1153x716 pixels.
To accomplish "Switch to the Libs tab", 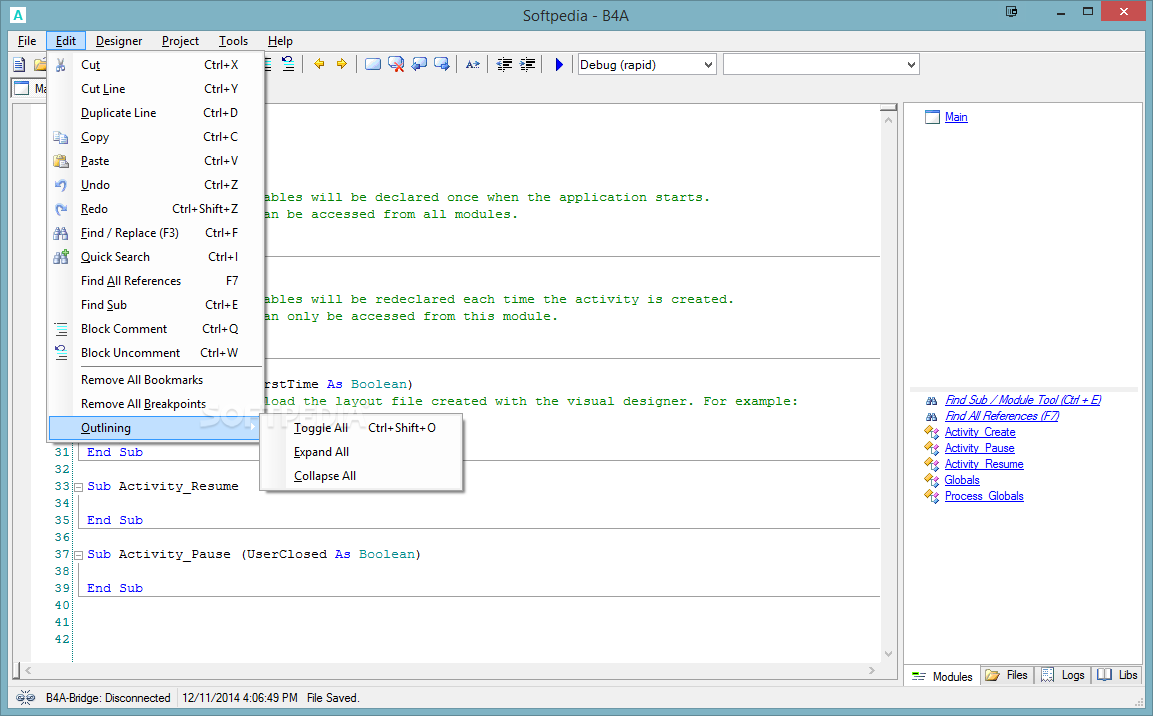I will click(x=1117, y=675).
